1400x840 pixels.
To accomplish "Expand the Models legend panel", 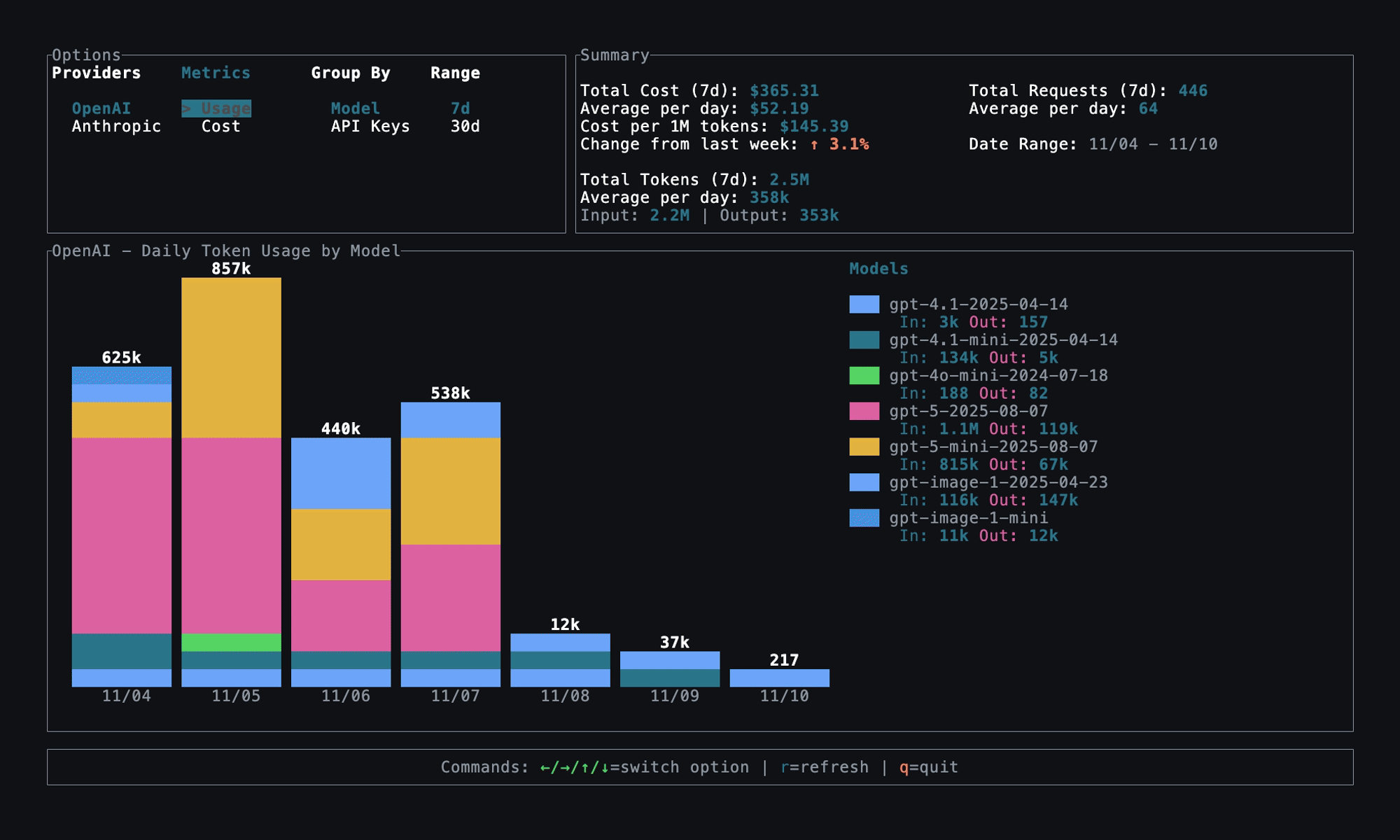I will (878, 268).
